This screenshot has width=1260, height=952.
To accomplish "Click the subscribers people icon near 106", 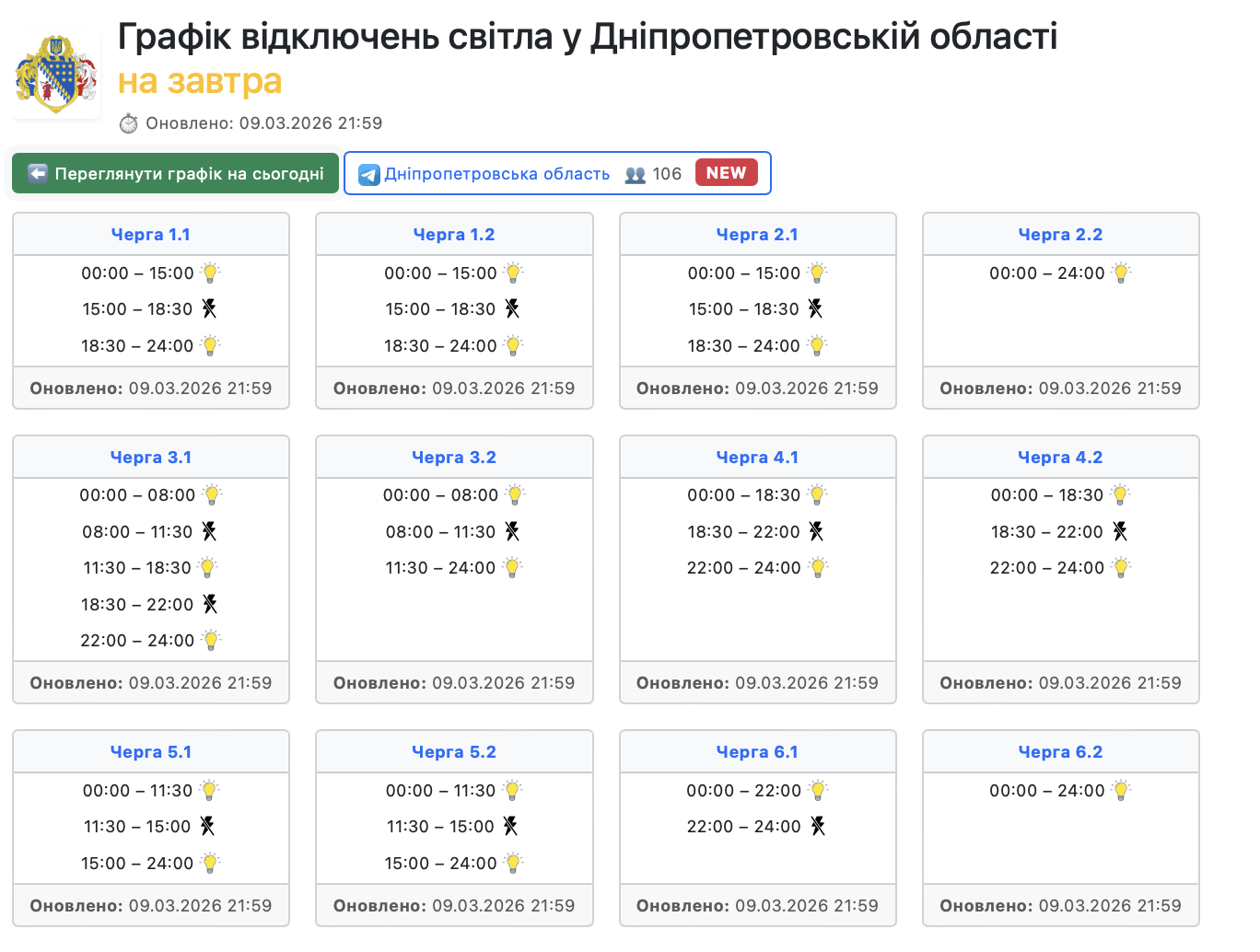I will pyautogui.click(x=636, y=175).
